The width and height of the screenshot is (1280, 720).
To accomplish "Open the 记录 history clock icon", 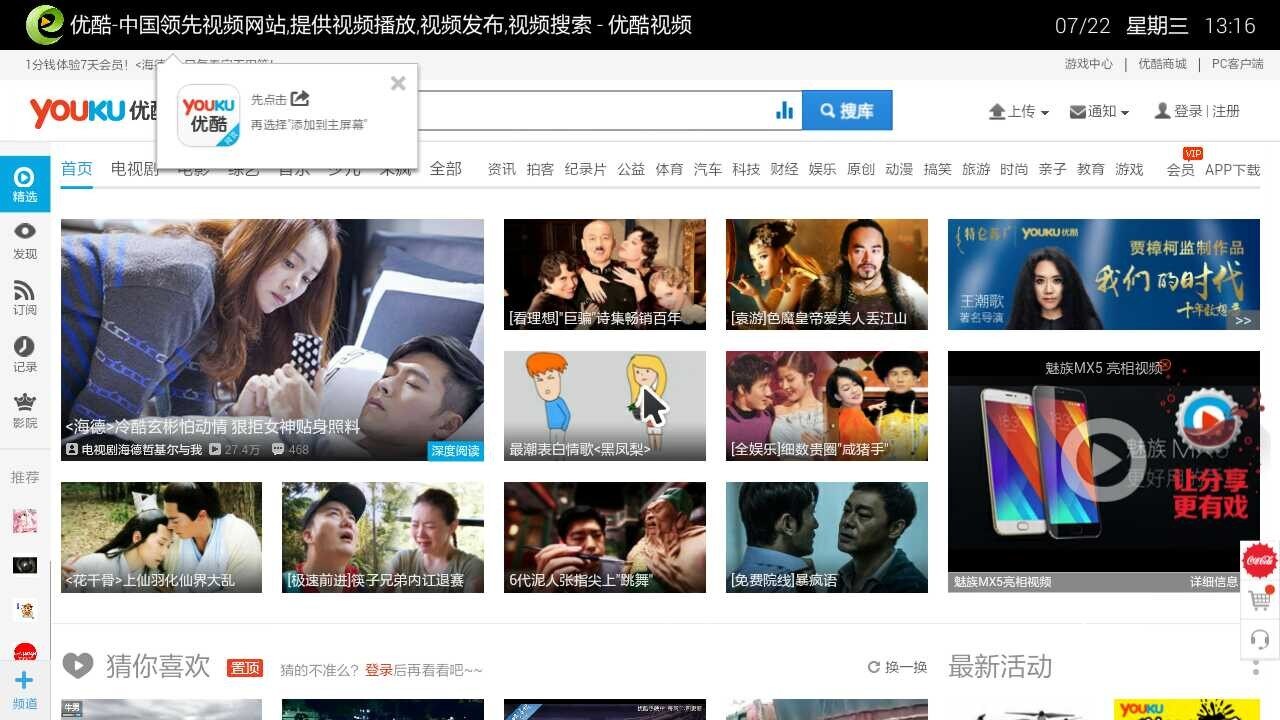I will point(25,354).
